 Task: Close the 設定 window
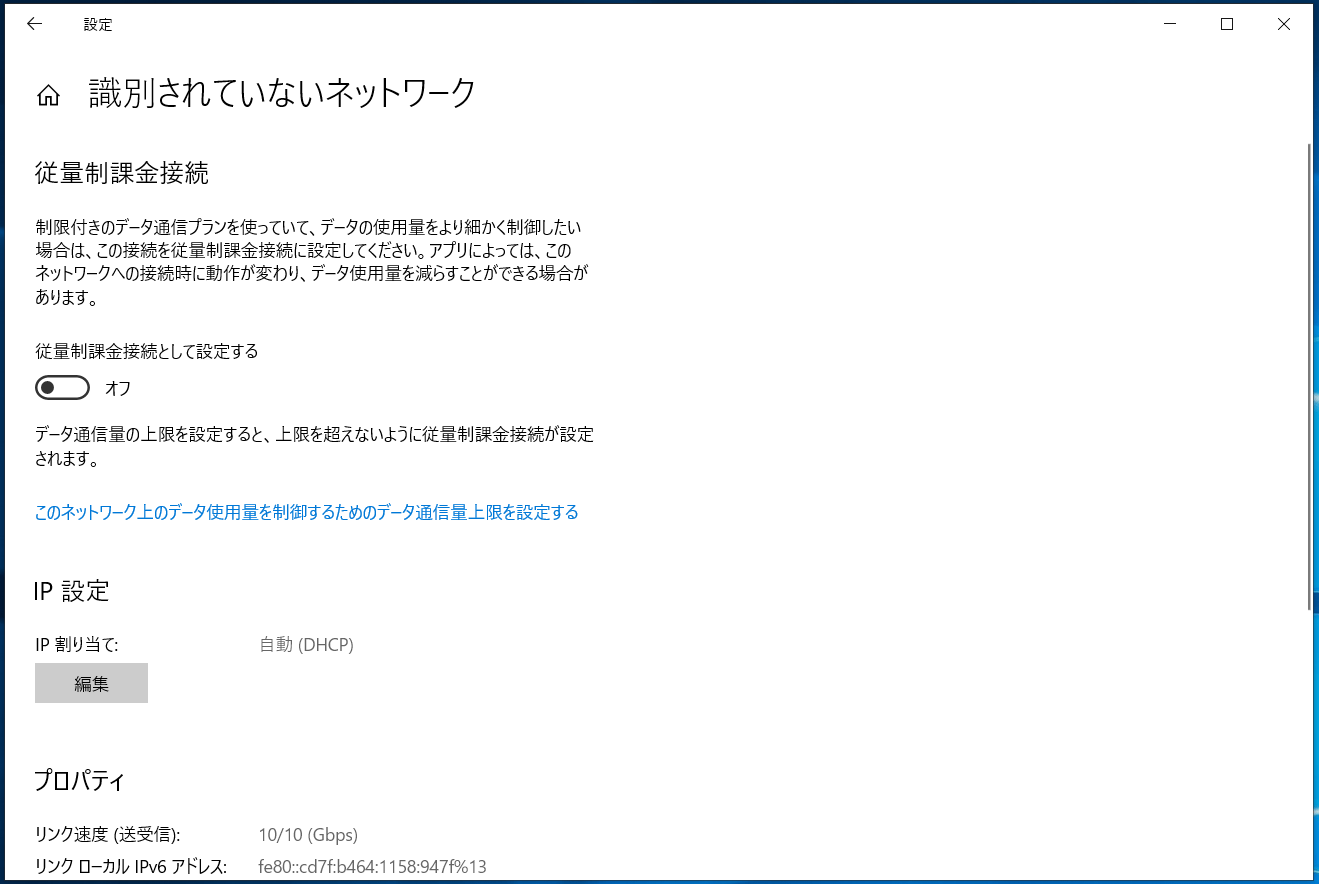point(1283,25)
